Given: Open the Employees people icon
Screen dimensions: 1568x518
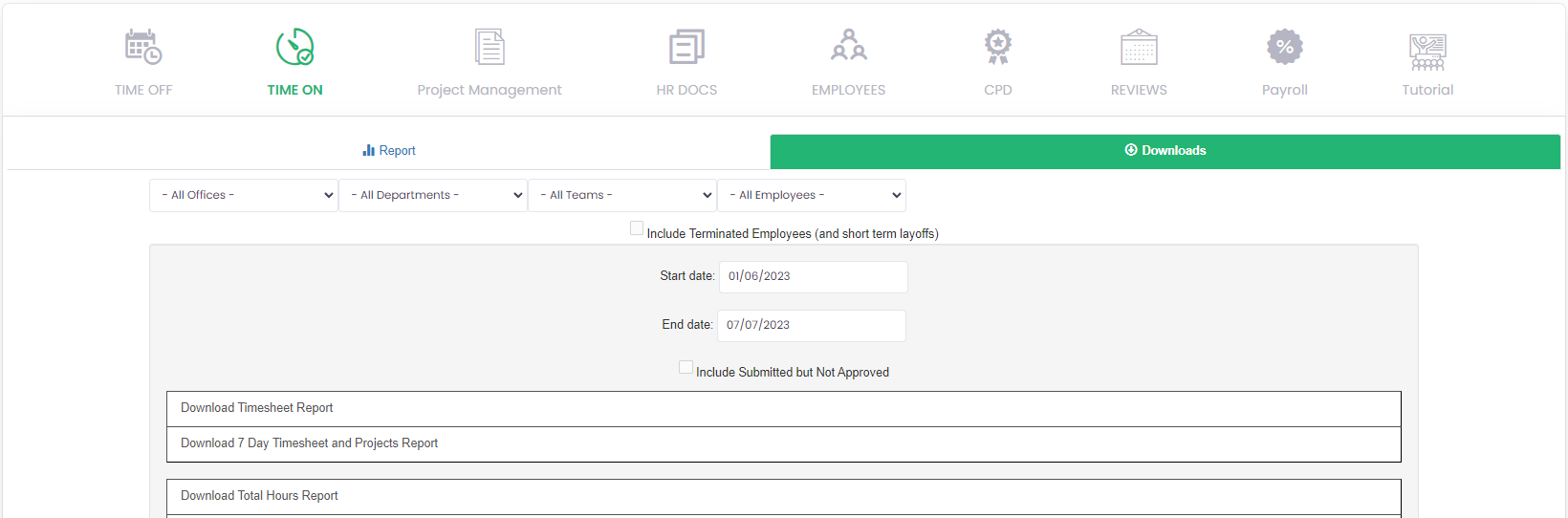Looking at the screenshot, I should tap(848, 47).
